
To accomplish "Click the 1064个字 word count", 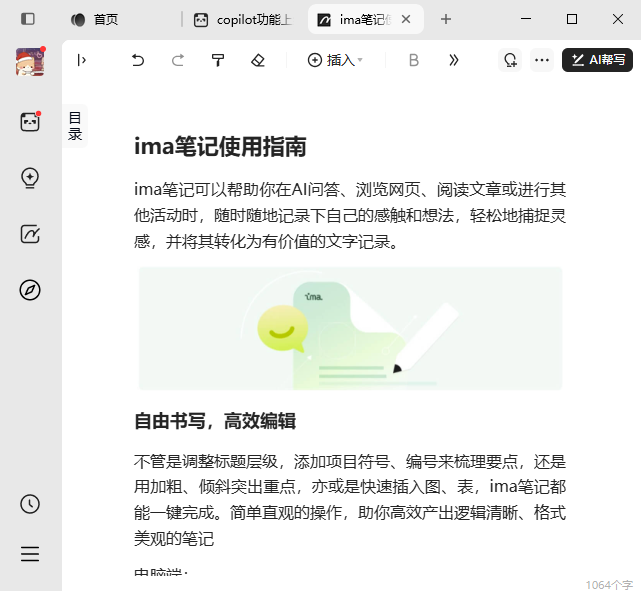I will pos(609,585).
